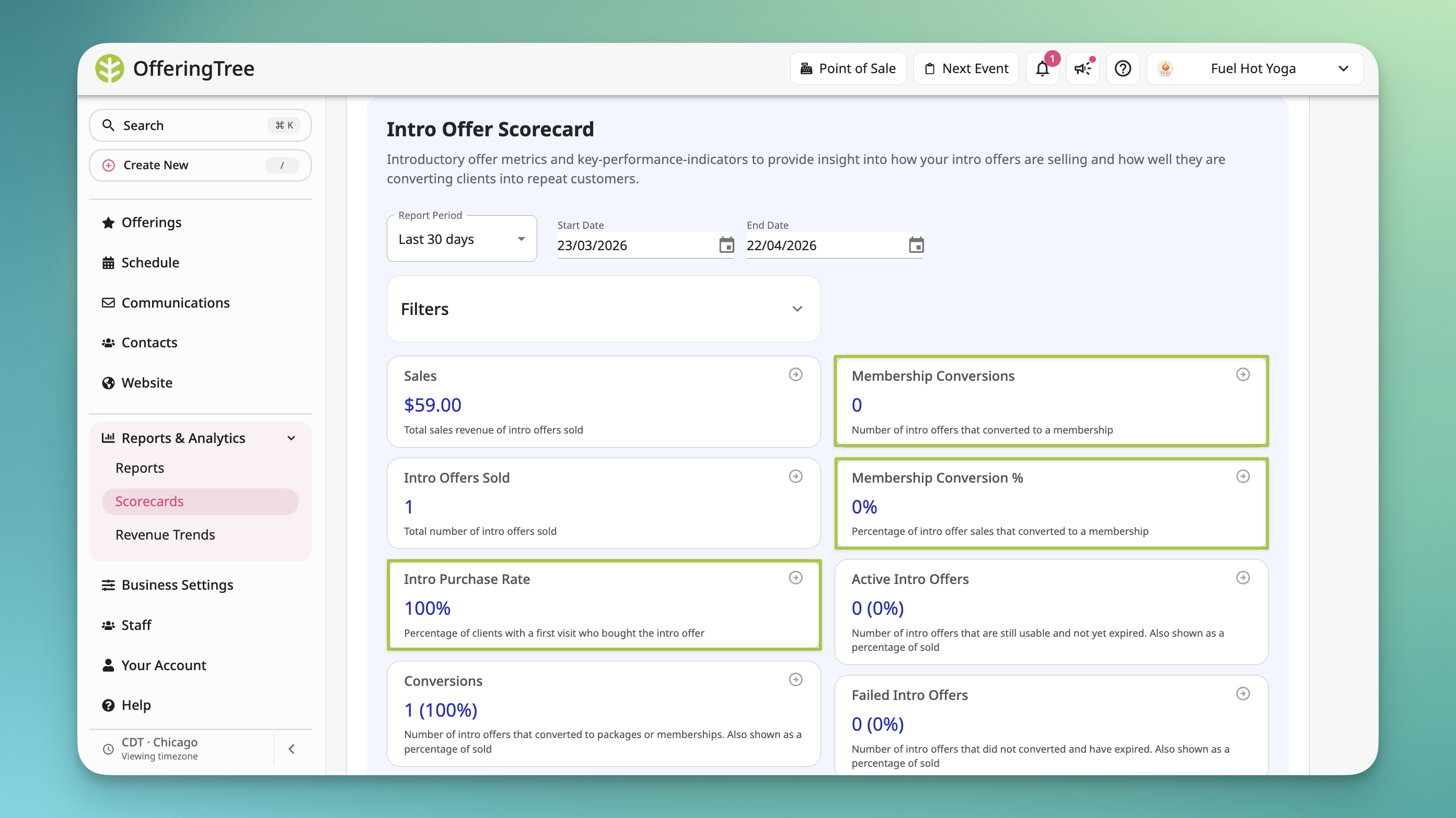Open the Revenue Trends submenu link
The width and height of the screenshot is (1456, 818).
tap(165, 535)
